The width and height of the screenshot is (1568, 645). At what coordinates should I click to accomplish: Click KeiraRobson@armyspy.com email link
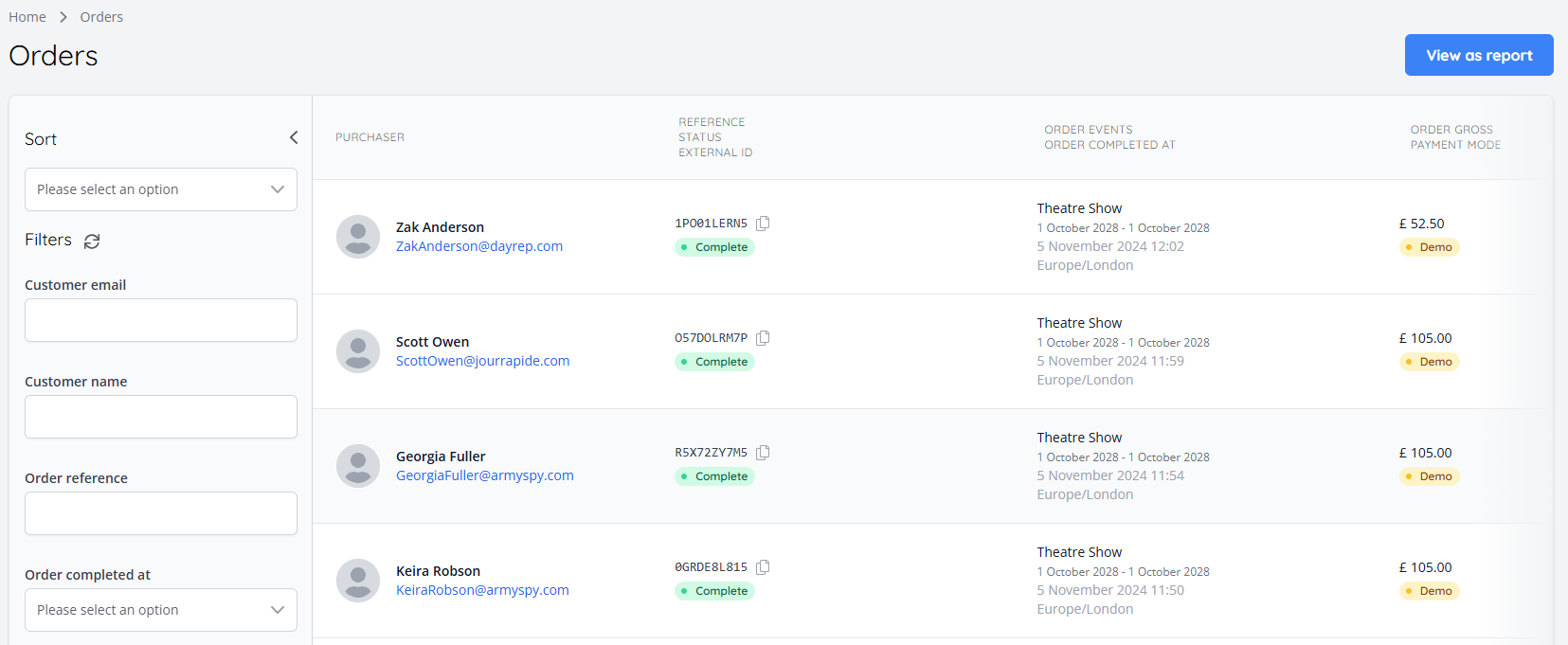coord(482,590)
